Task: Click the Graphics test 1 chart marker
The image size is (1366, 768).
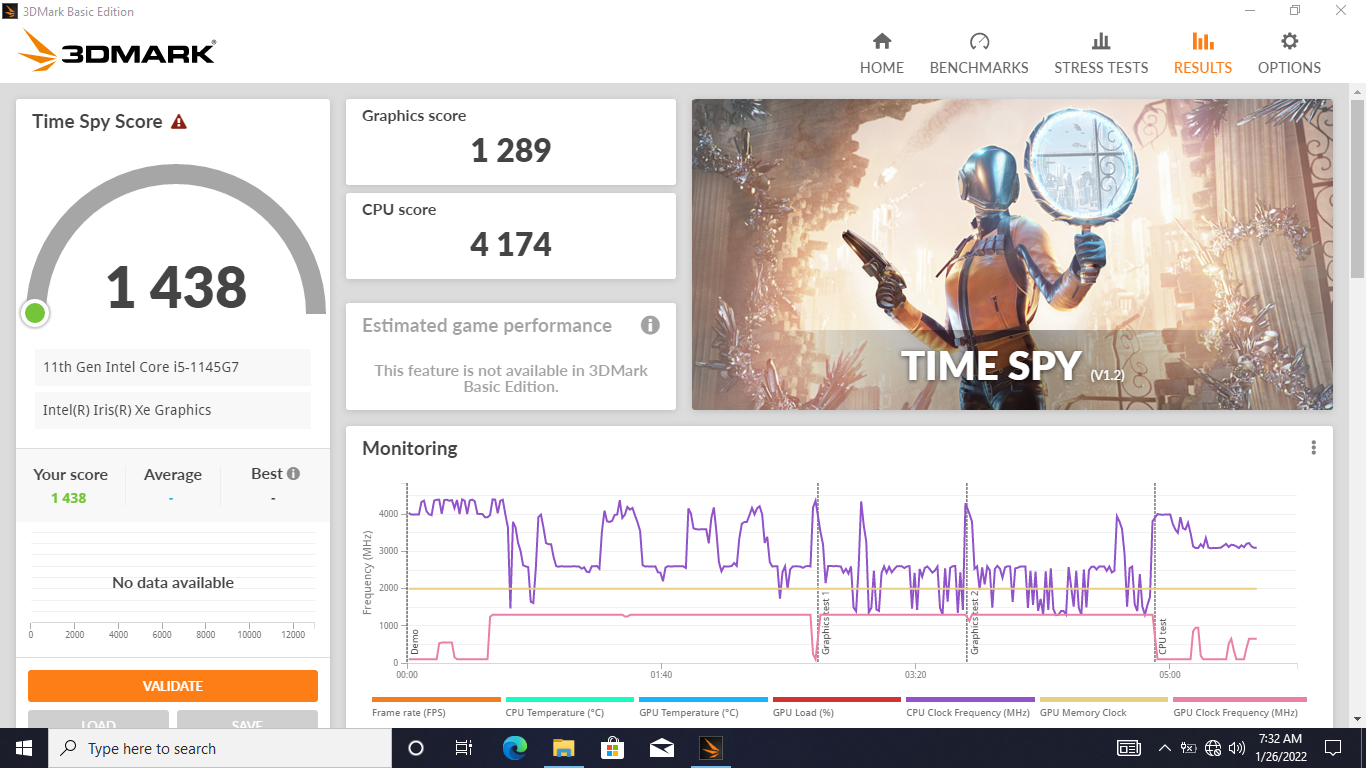Action: pyautogui.click(x=826, y=622)
